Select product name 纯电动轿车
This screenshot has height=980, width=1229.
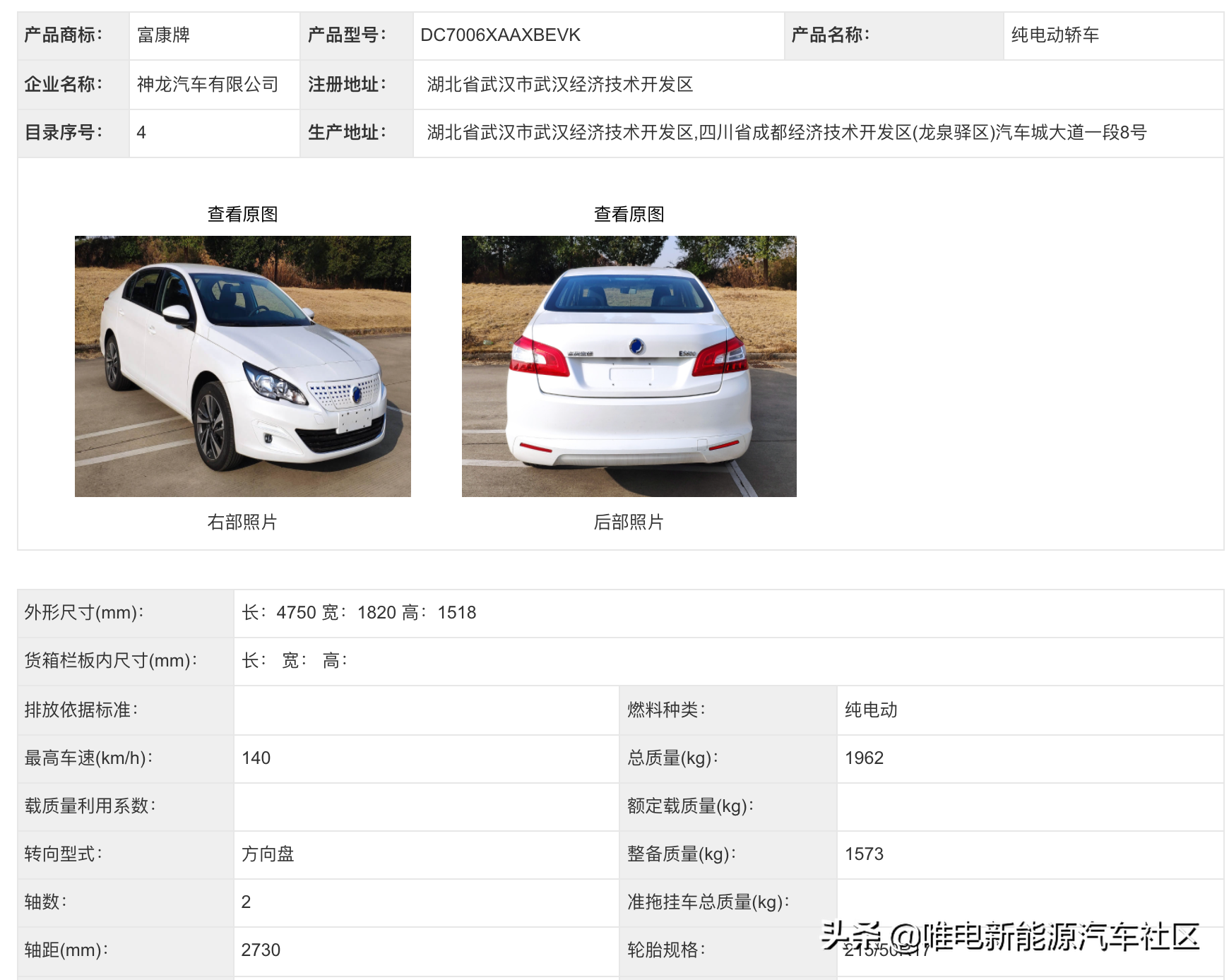click(x=1055, y=35)
